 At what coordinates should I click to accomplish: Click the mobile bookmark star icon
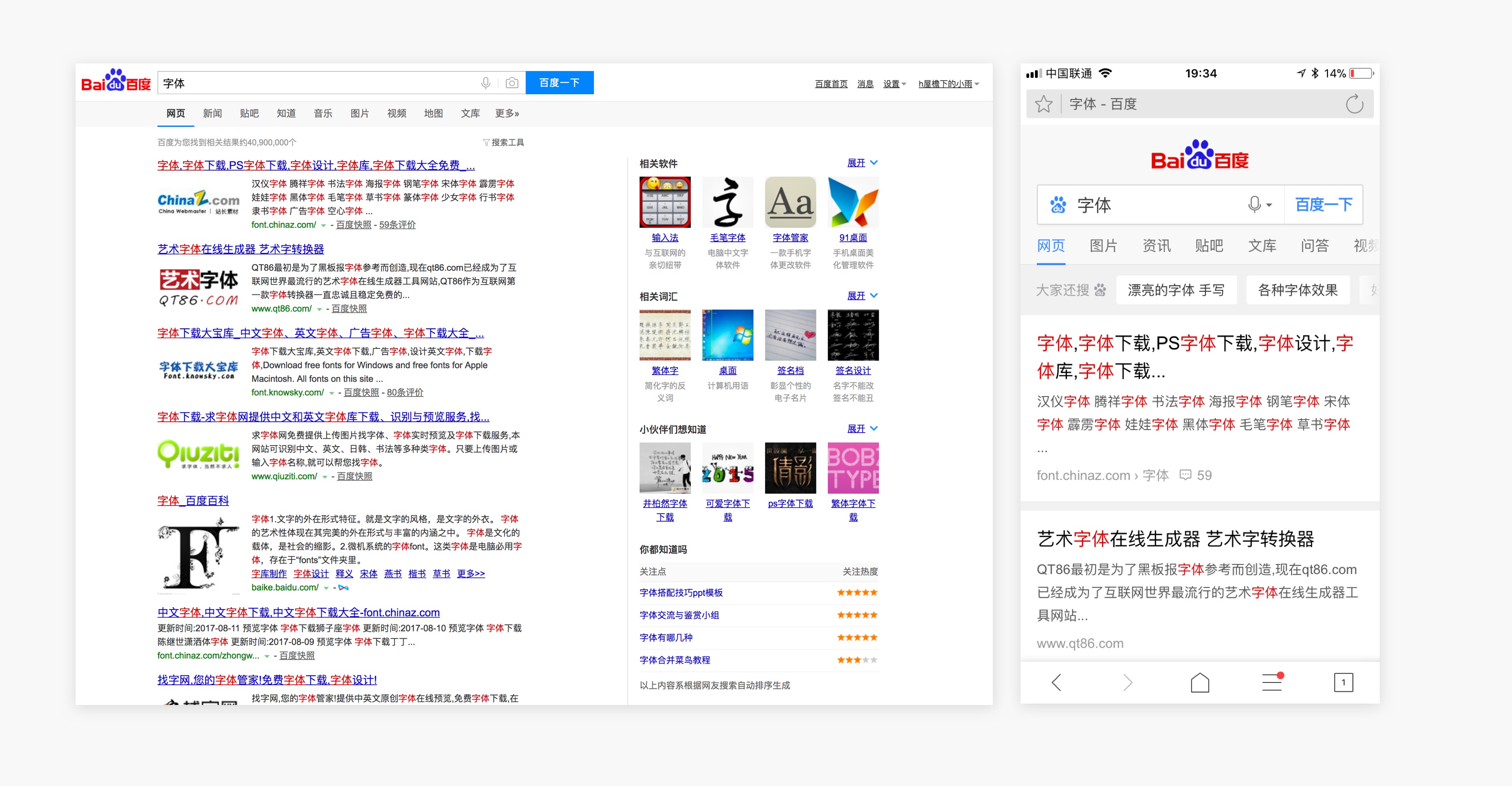coord(1044,104)
